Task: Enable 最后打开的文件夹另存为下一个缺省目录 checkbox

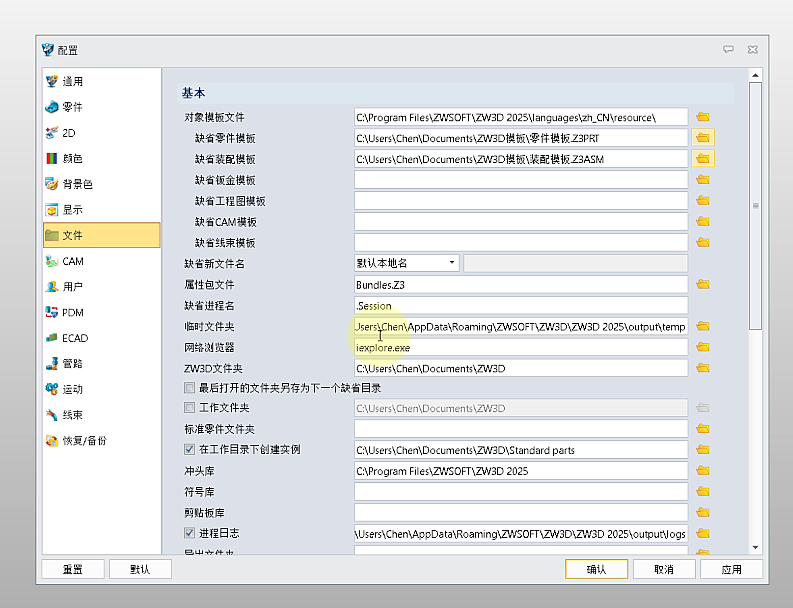Action: click(x=189, y=387)
